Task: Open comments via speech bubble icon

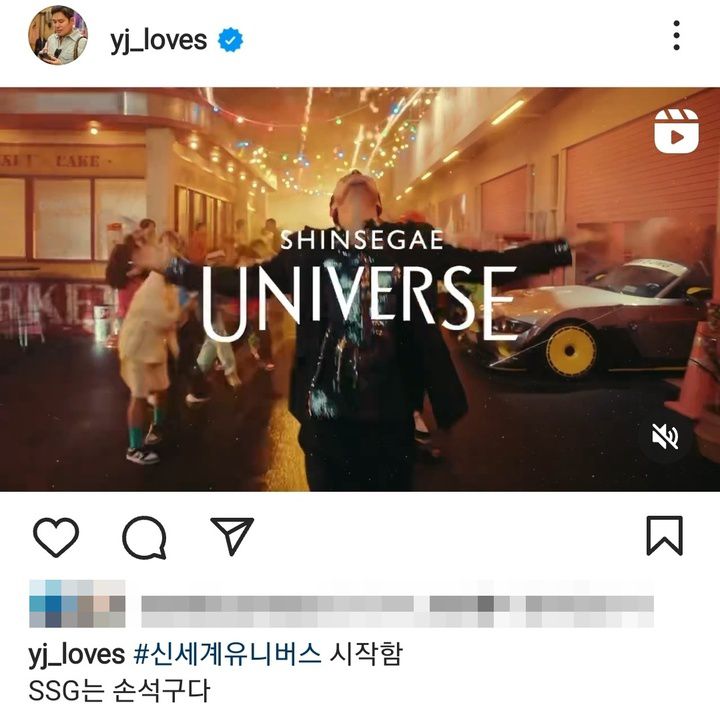Action: pos(144,537)
